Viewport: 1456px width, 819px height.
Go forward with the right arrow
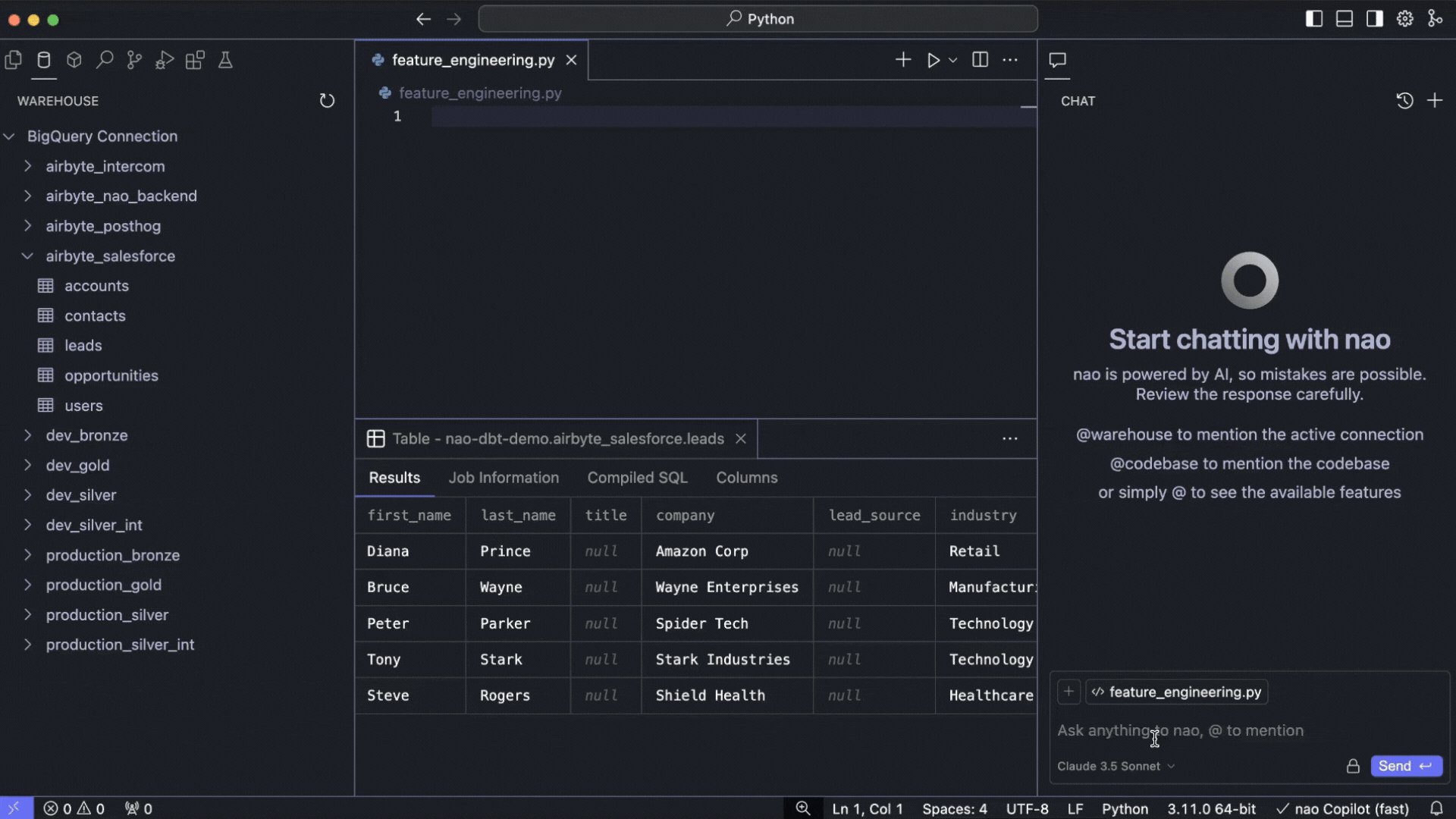point(454,19)
